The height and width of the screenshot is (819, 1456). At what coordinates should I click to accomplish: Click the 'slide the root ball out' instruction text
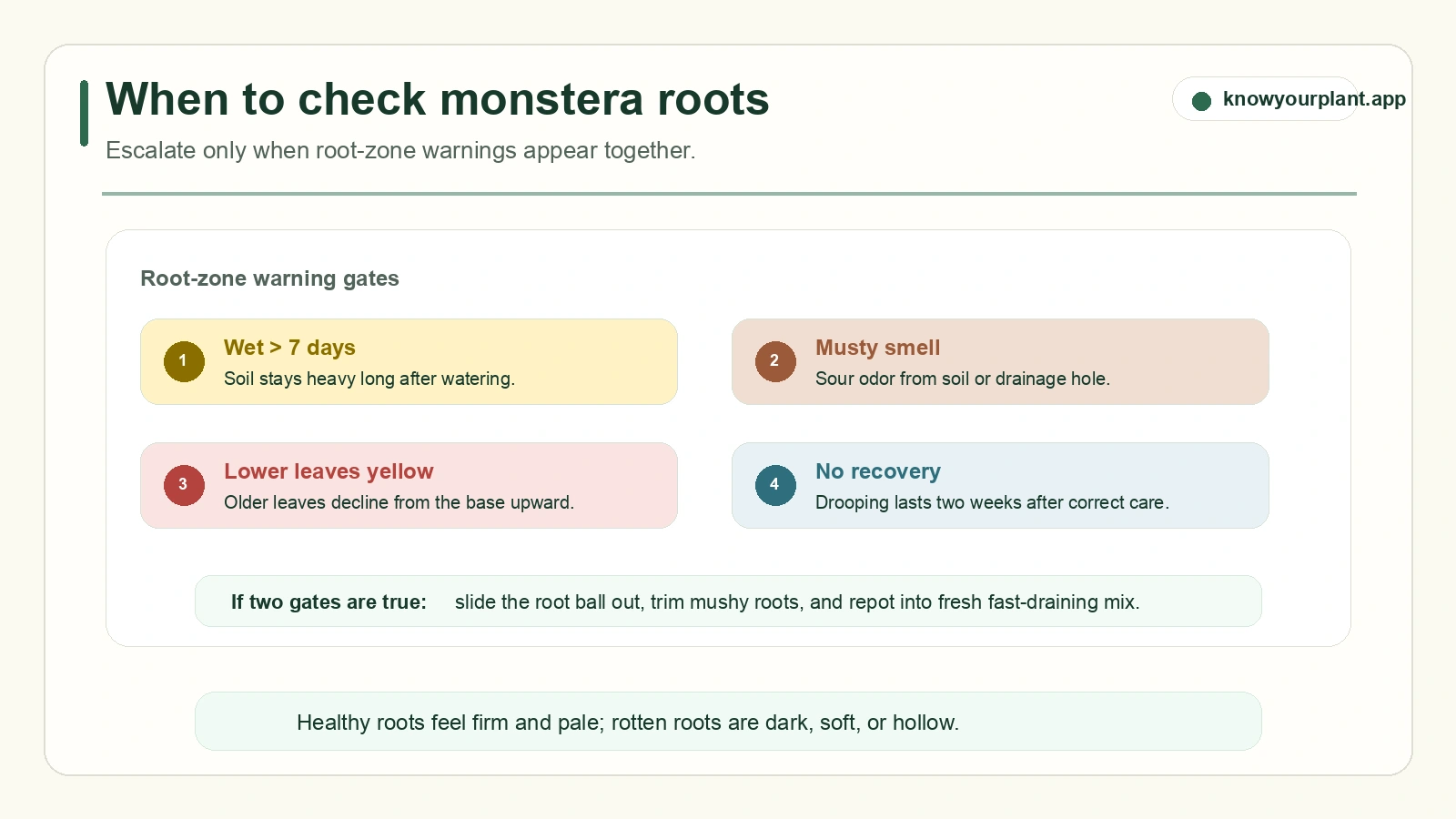coord(797,602)
